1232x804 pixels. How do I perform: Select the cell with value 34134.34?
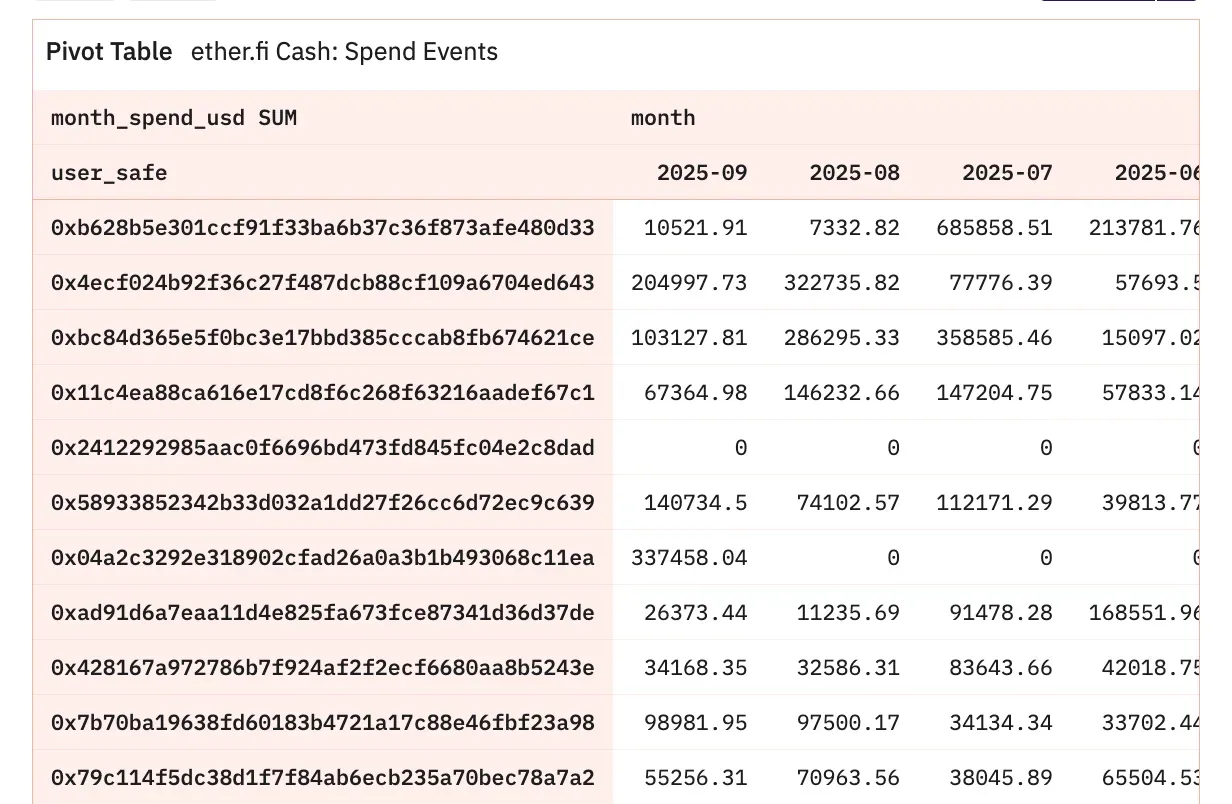click(x=1001, y=723)
